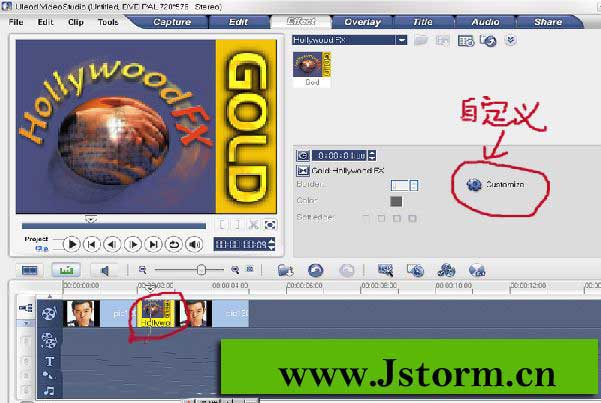The width and height of the screenshot is (601, 403).
Task: Click the Mark-out bracket button
Action: [237, 225]
